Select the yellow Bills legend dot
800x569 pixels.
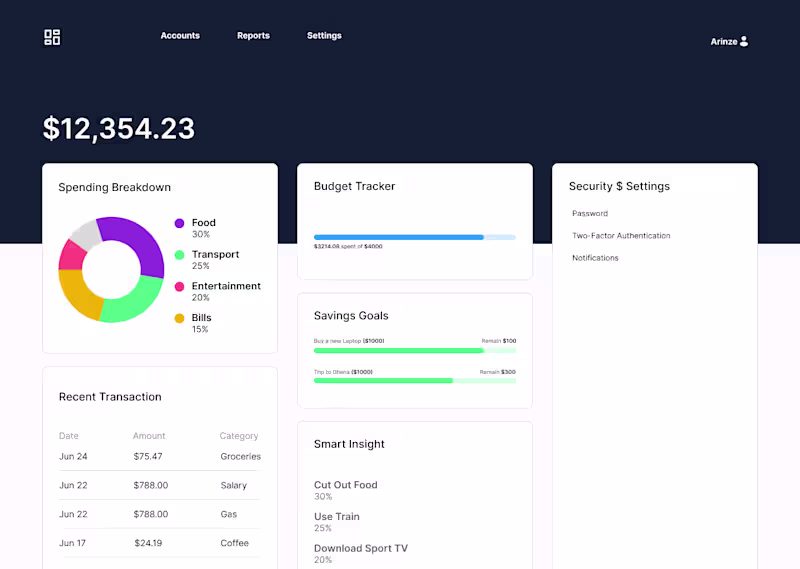[x=180, y=318]
